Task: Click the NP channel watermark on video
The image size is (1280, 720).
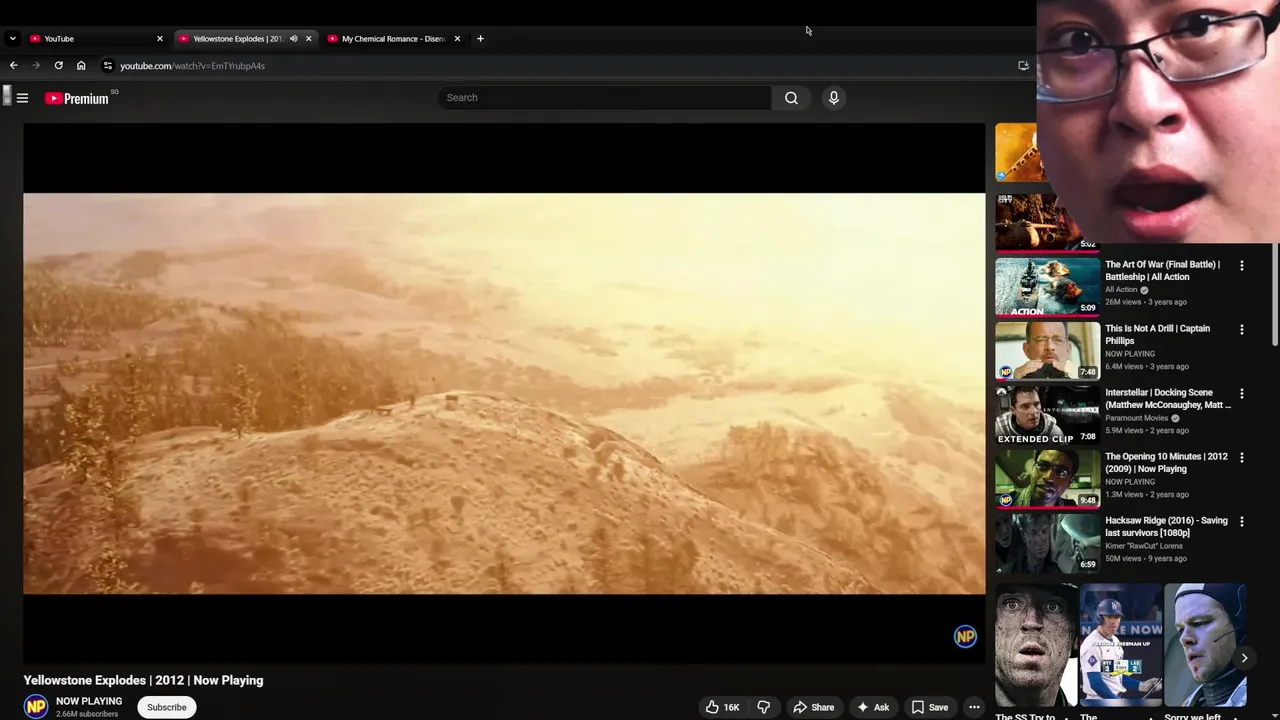Action: 965,636
